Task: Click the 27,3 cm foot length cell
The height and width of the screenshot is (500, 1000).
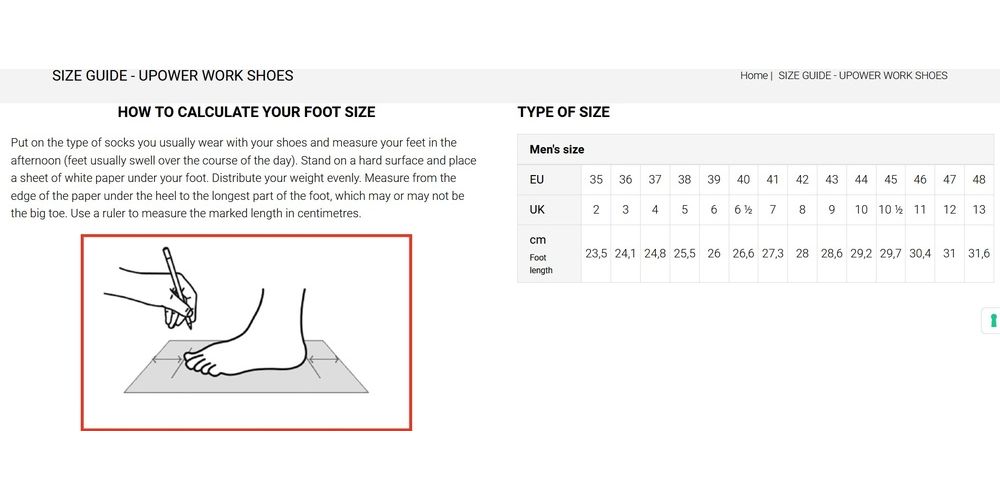Action: [x=773, y=254]
